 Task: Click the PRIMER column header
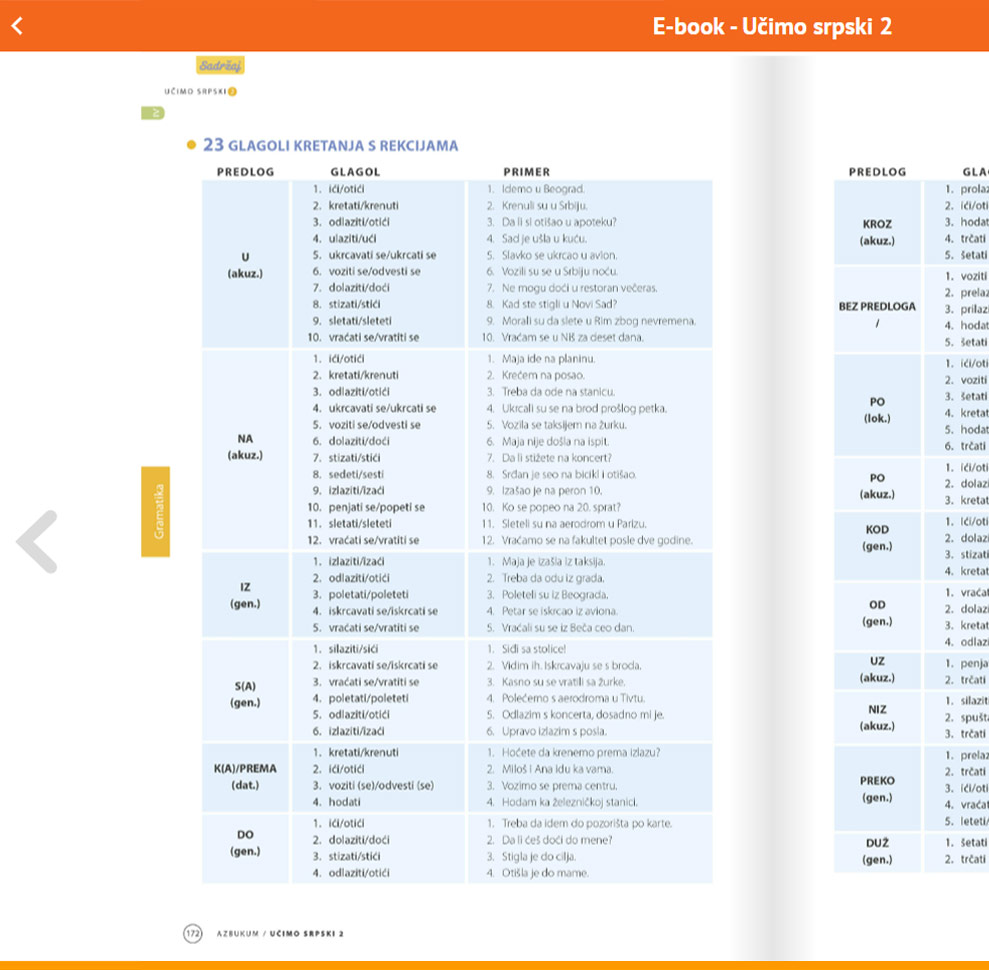pyautogui.click(x=526, y=172)
